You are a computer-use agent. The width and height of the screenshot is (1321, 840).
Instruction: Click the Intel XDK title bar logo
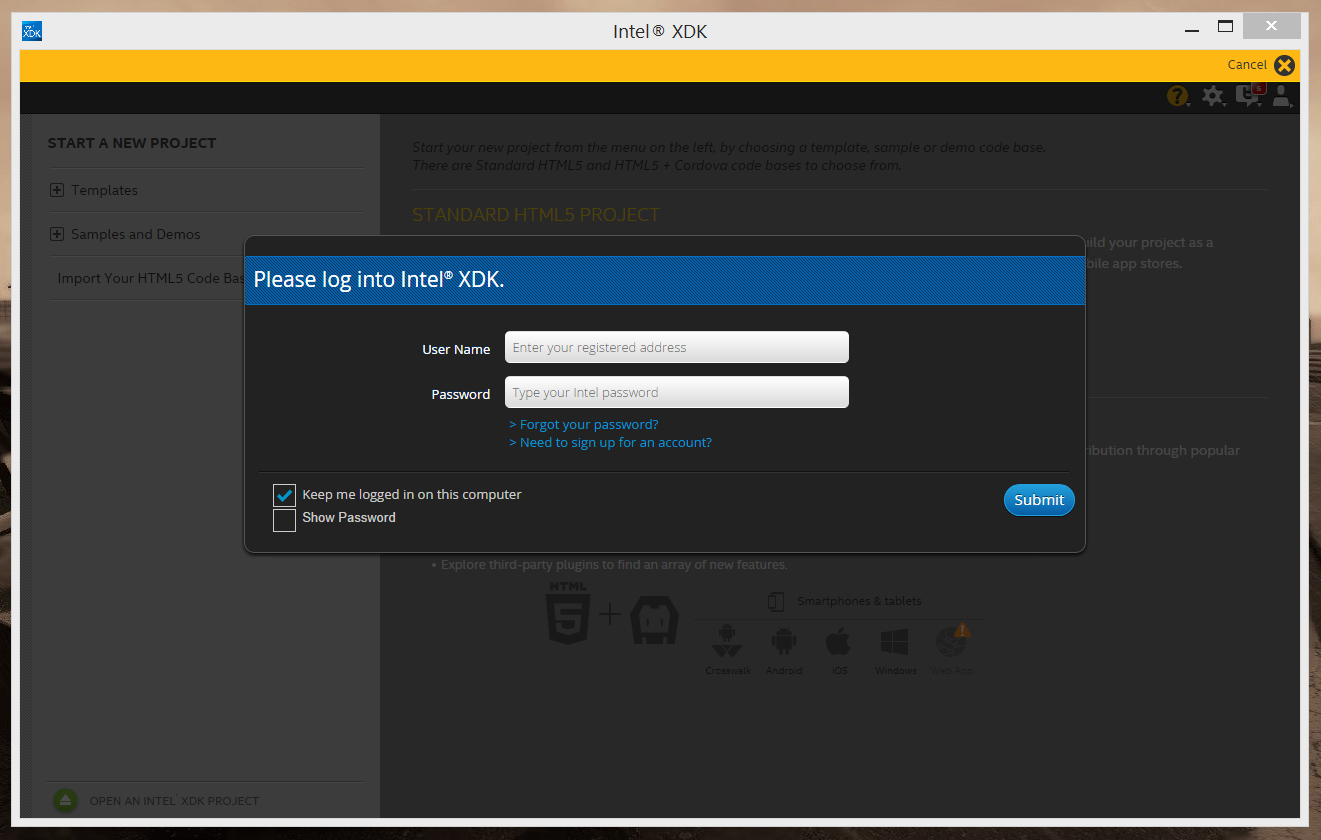(32, 31)
